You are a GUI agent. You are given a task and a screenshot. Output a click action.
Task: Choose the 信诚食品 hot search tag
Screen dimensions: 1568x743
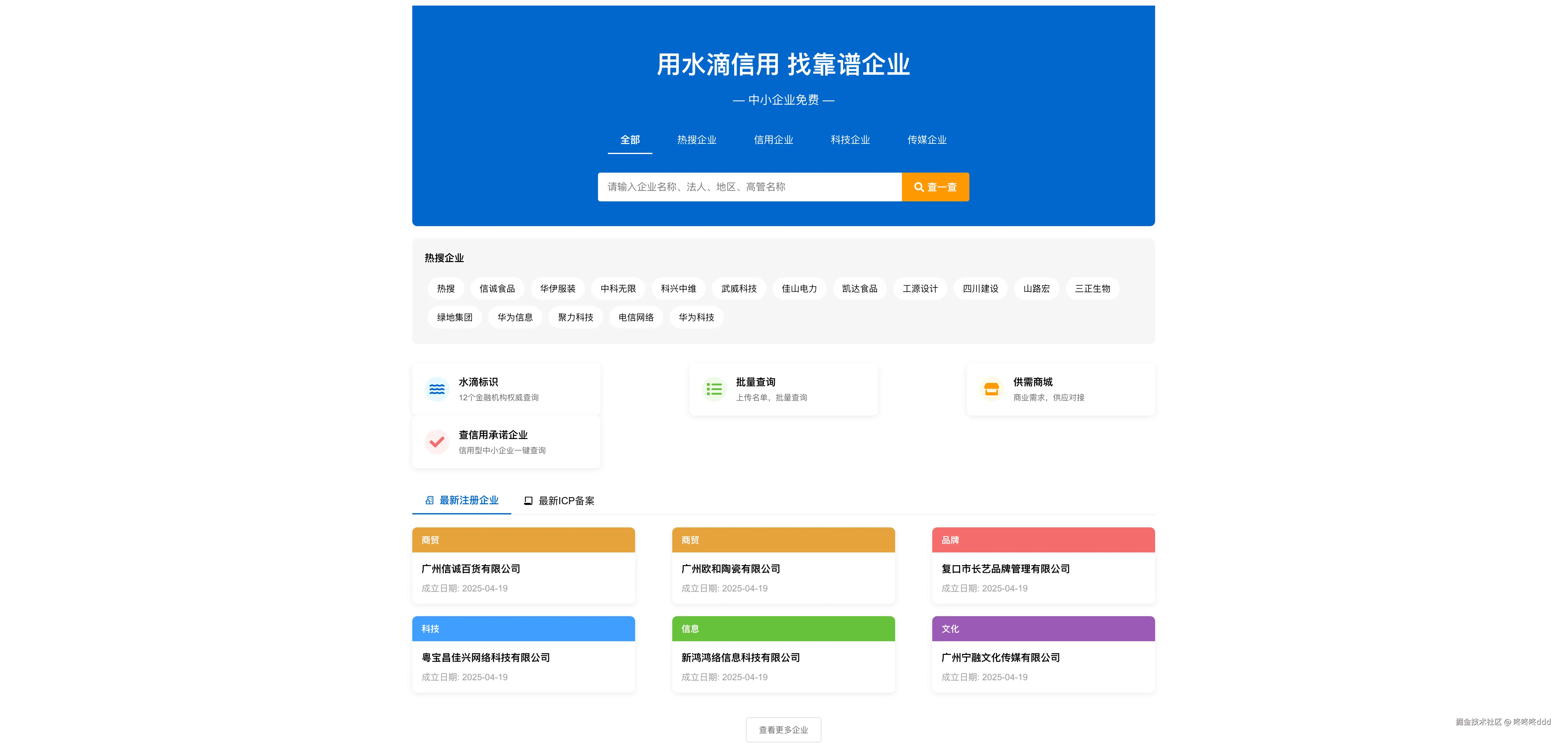[x=497, y=289]
